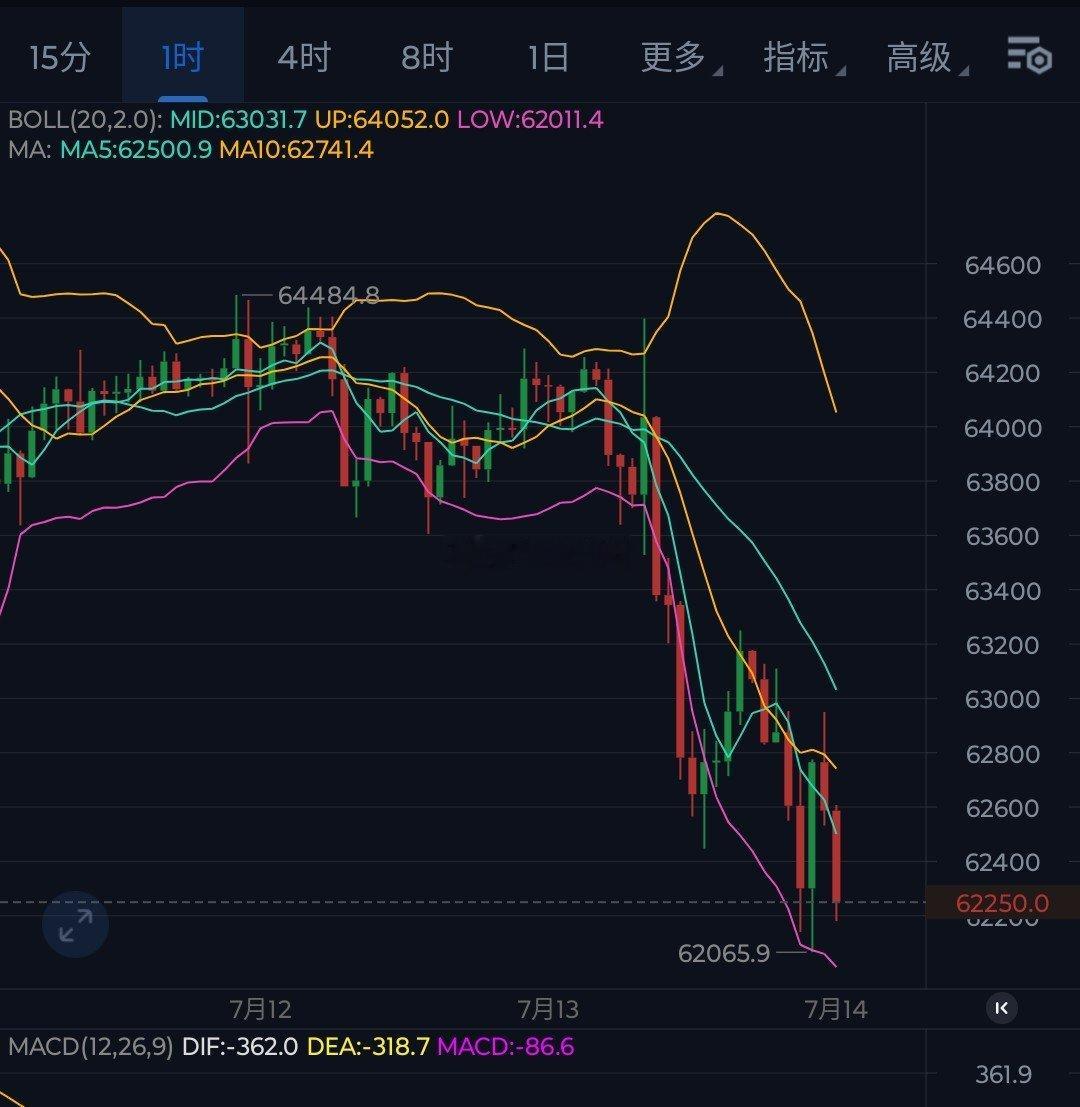1080x1107 pixels.
Task: Click the 7月13 date axis label
Action: pos(548,1010)
